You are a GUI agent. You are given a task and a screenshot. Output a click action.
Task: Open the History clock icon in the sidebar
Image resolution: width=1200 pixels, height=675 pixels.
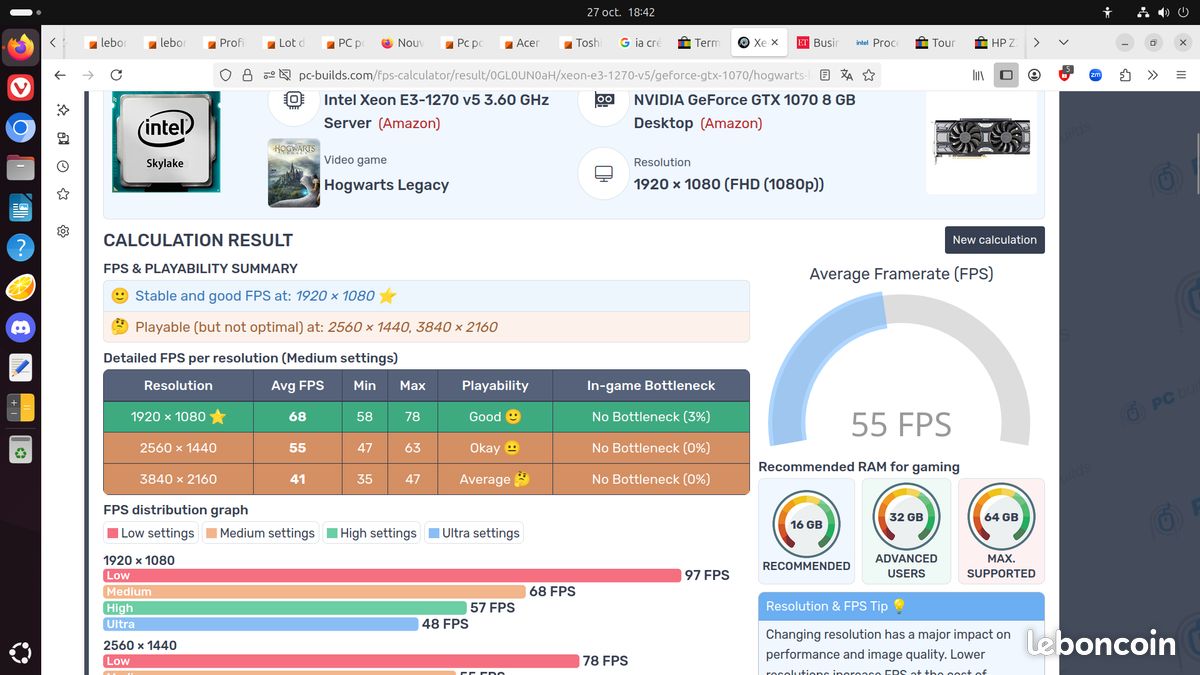point(63,166)
